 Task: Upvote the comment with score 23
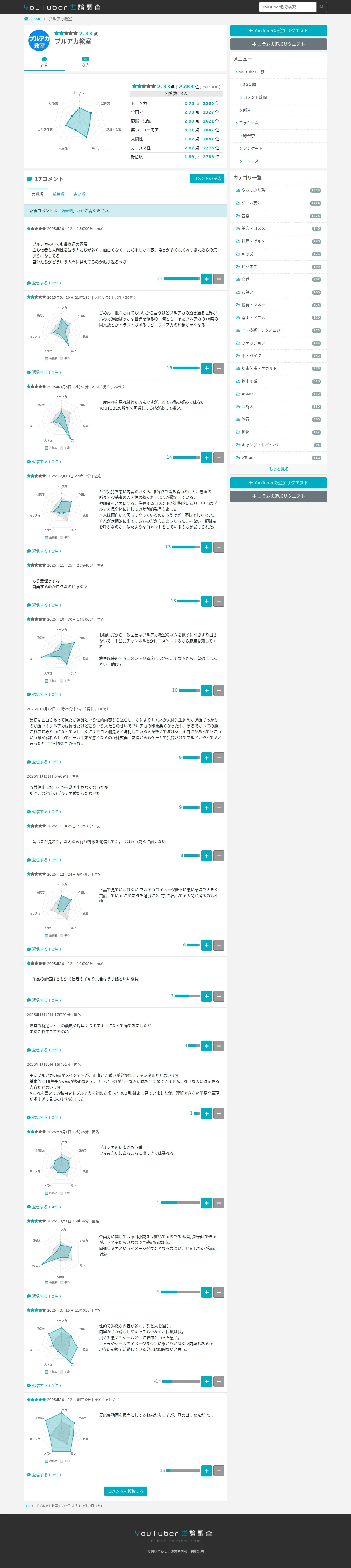tap(207, 279)
